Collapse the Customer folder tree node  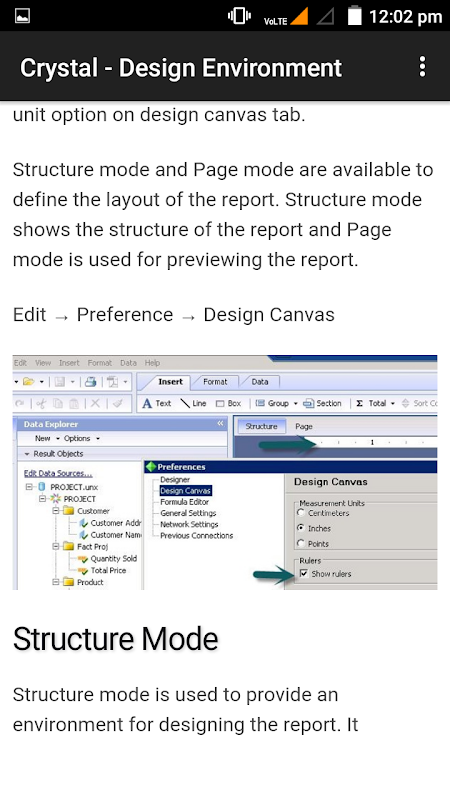(x=56, y=511)
